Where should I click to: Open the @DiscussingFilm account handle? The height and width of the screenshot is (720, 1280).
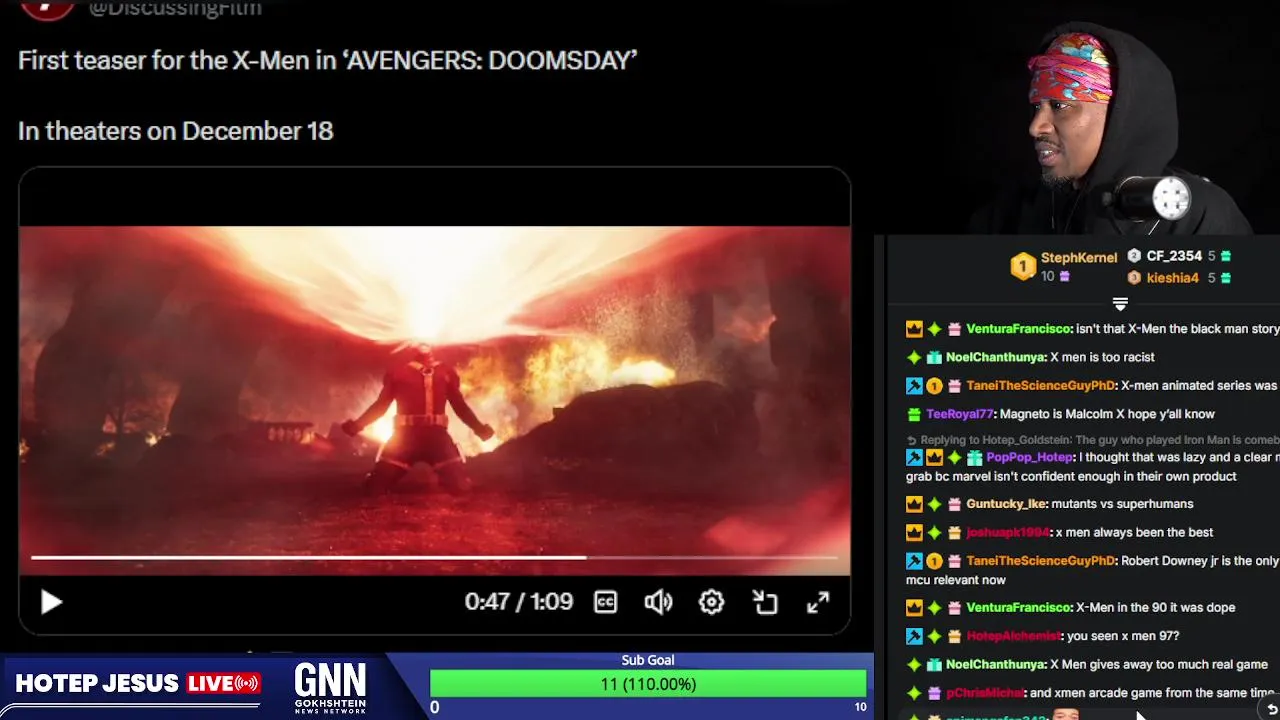pyautogui.click(x=175, y=9)
